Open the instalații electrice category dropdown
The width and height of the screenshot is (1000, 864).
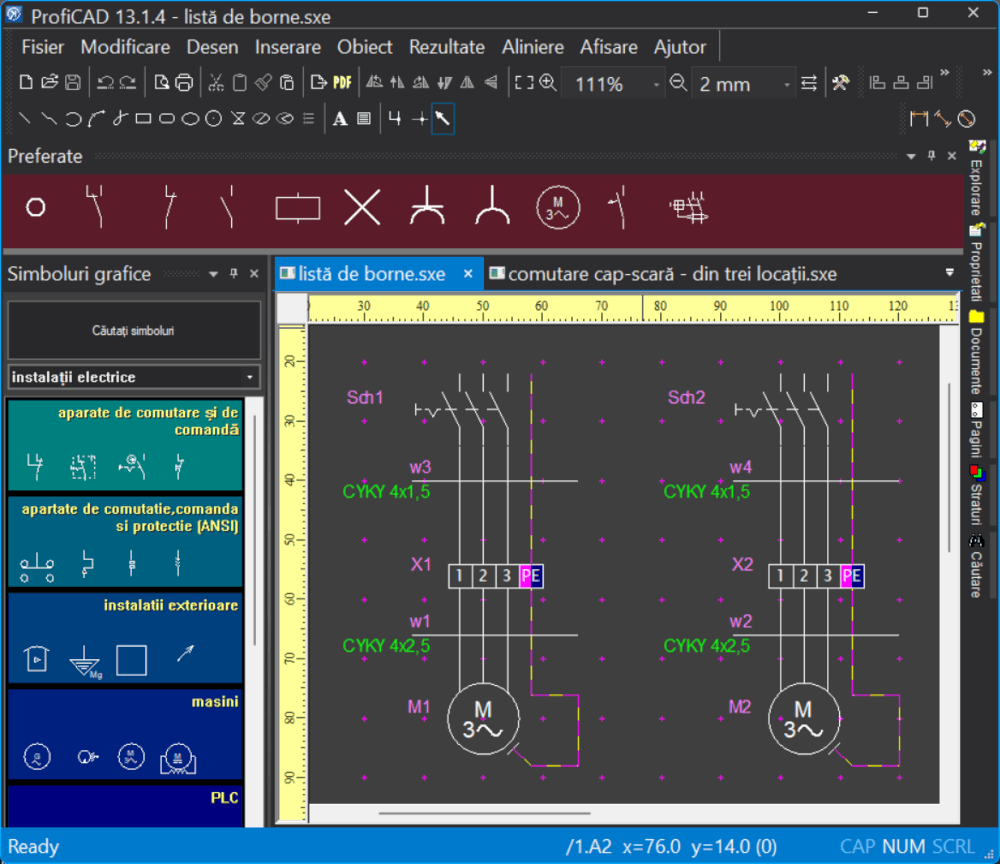coord(250,377)
